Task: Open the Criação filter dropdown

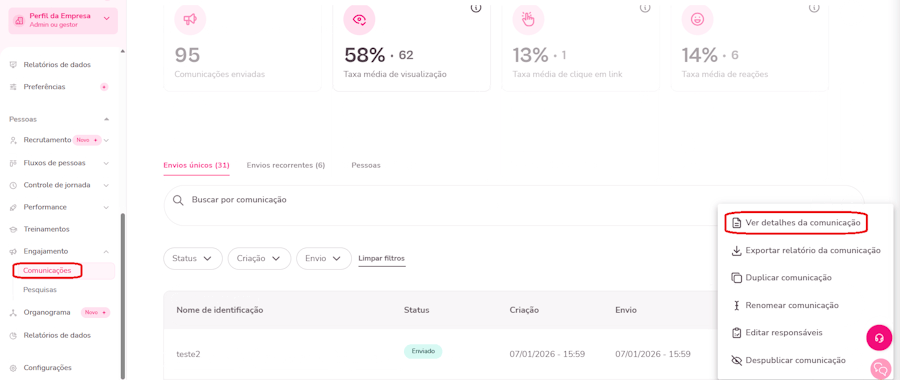Action: pyautogui.click(x=259, y=258)
